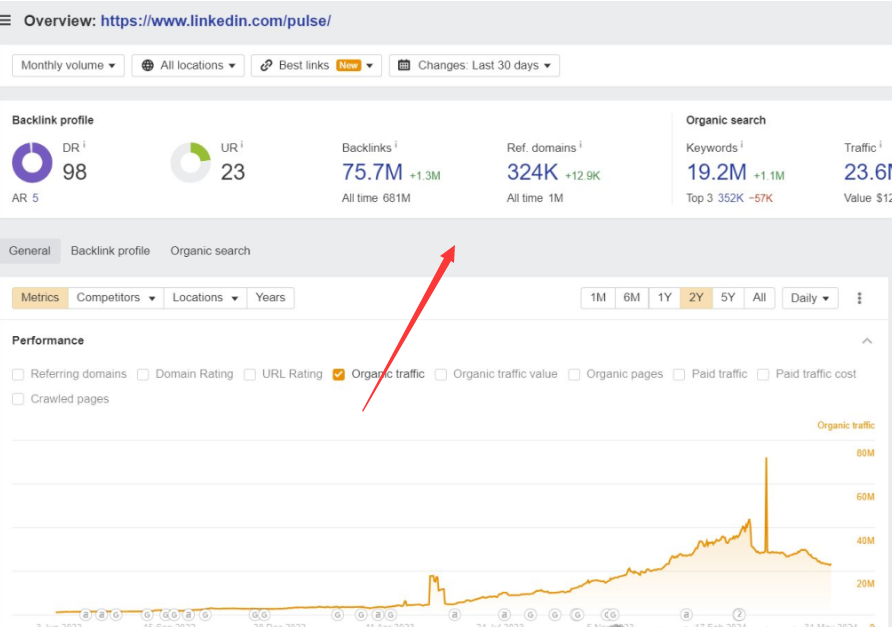Enable the Referring domains checkbox
Screen dimensions: 892x627
point(18,375)
